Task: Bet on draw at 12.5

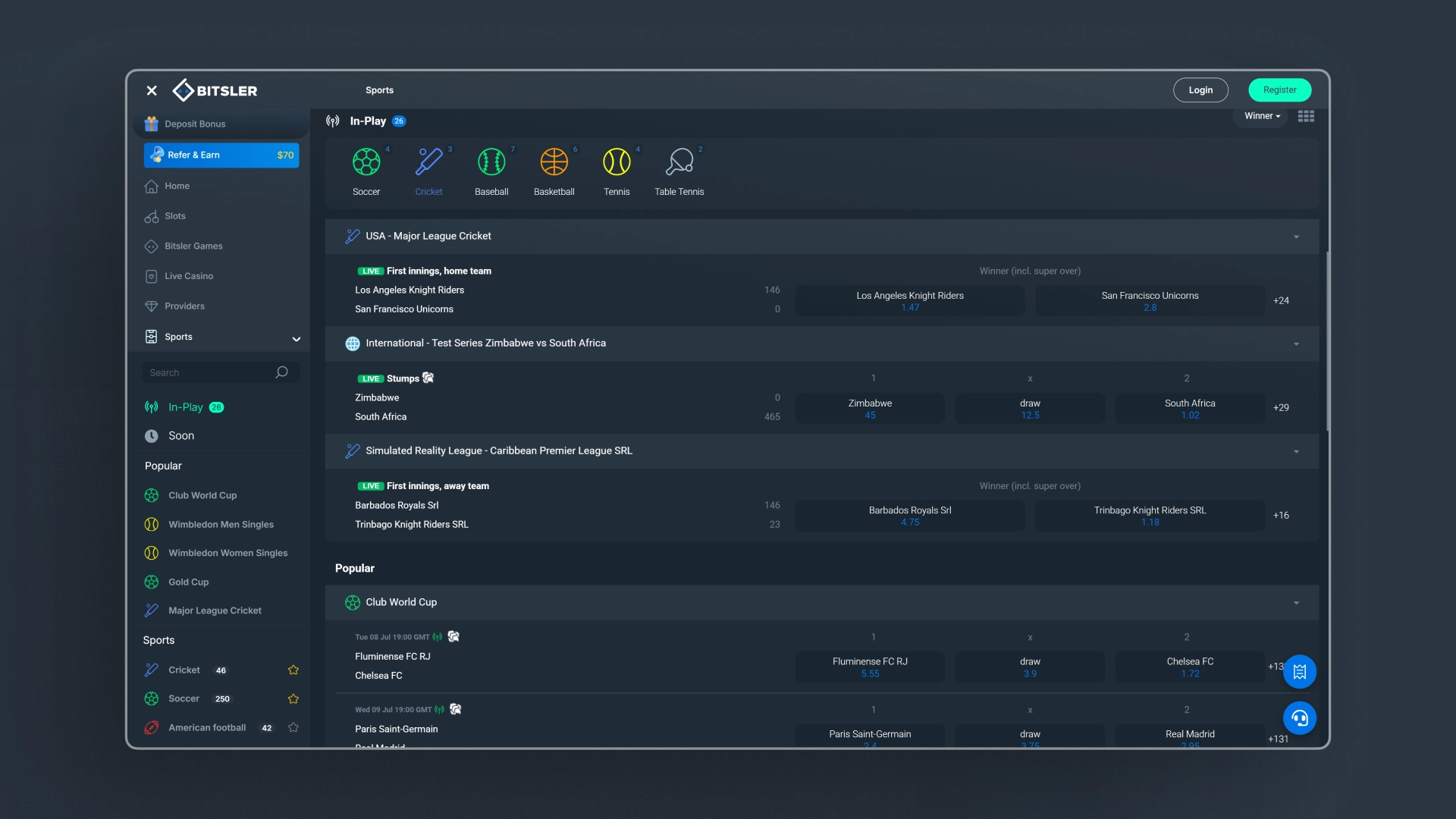Action: (x=1030, y=409)
